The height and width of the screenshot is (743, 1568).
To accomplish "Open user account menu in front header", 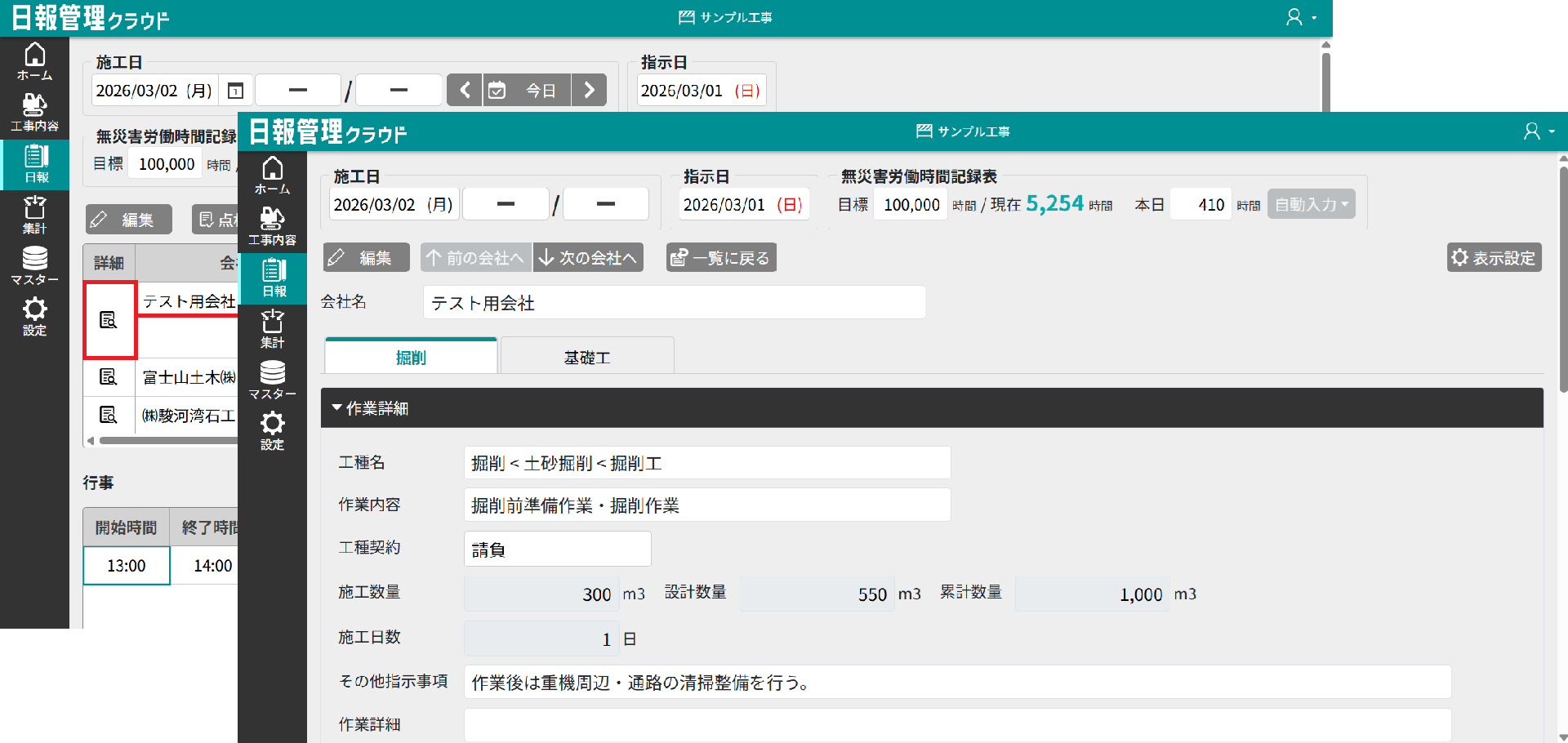I will click(1539, 131).
